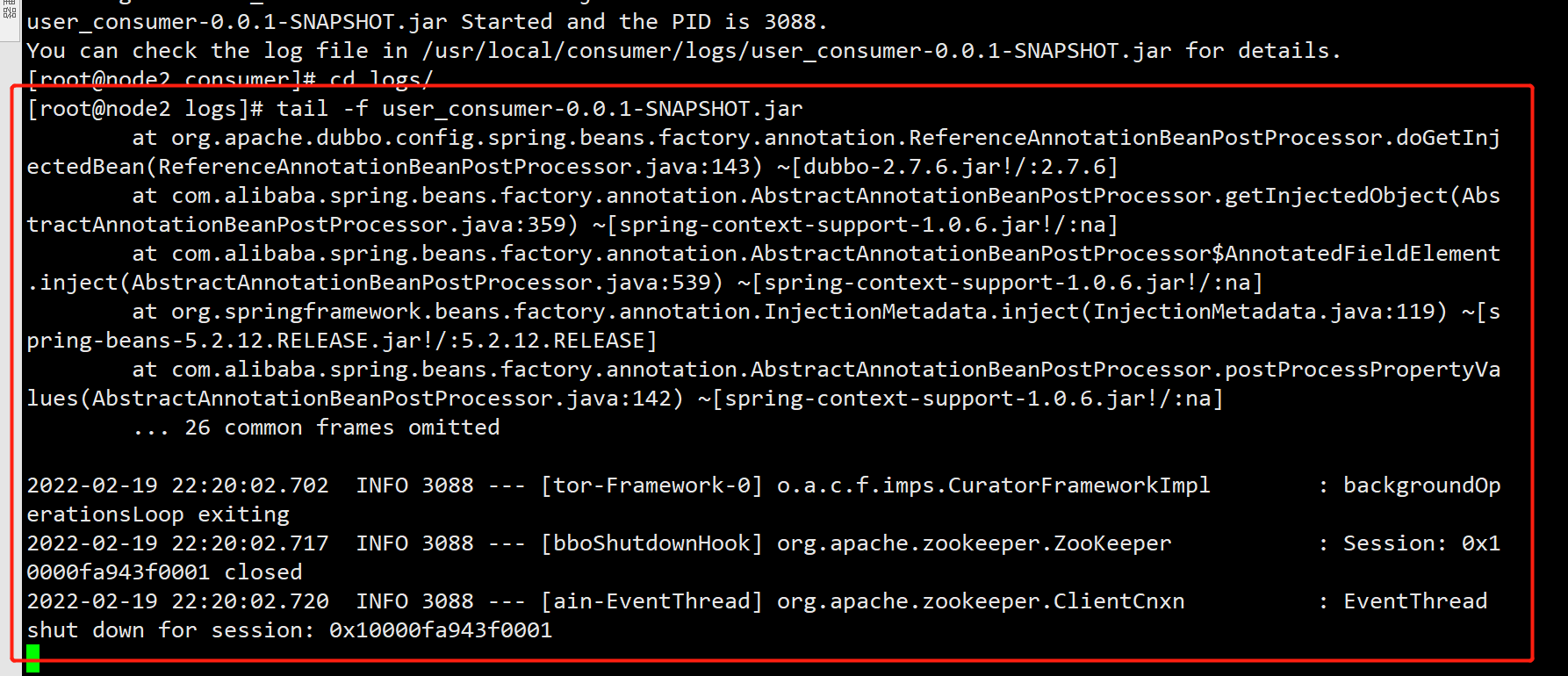This screenshot has width=1568, height=676.
Task: Click 'org.apache.zookeeper.ClientCnxn' logger name
Action: pyautogui.click(x=981, y=601)
